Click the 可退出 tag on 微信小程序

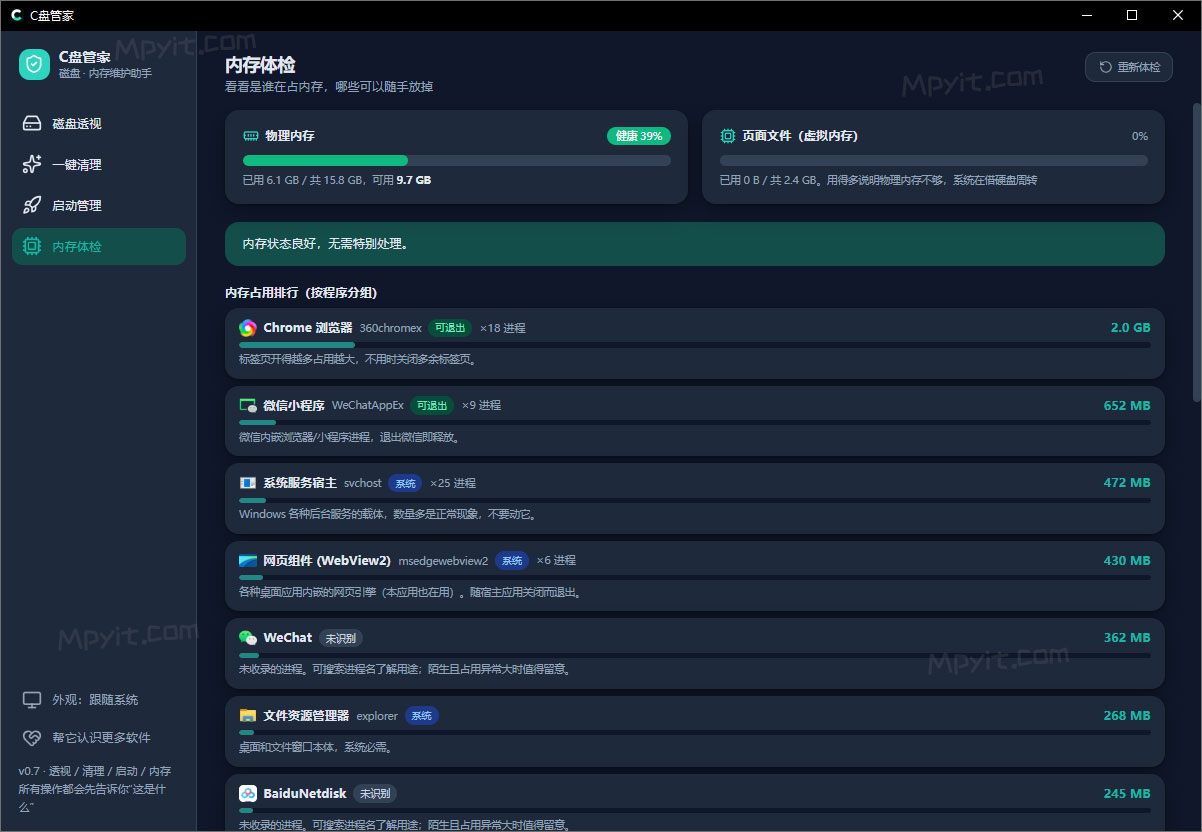432,405
